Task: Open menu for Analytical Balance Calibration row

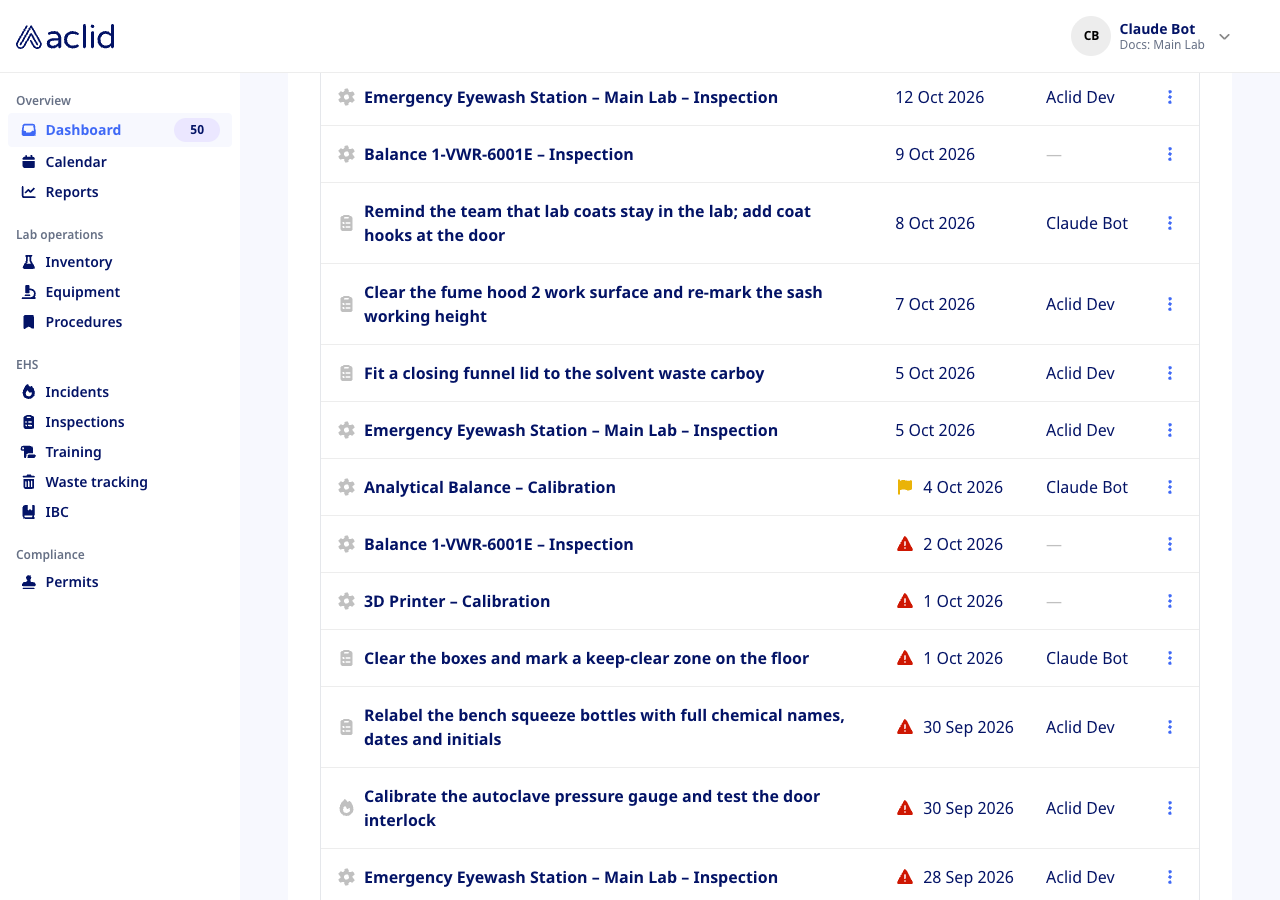Action: point(1170,487)
